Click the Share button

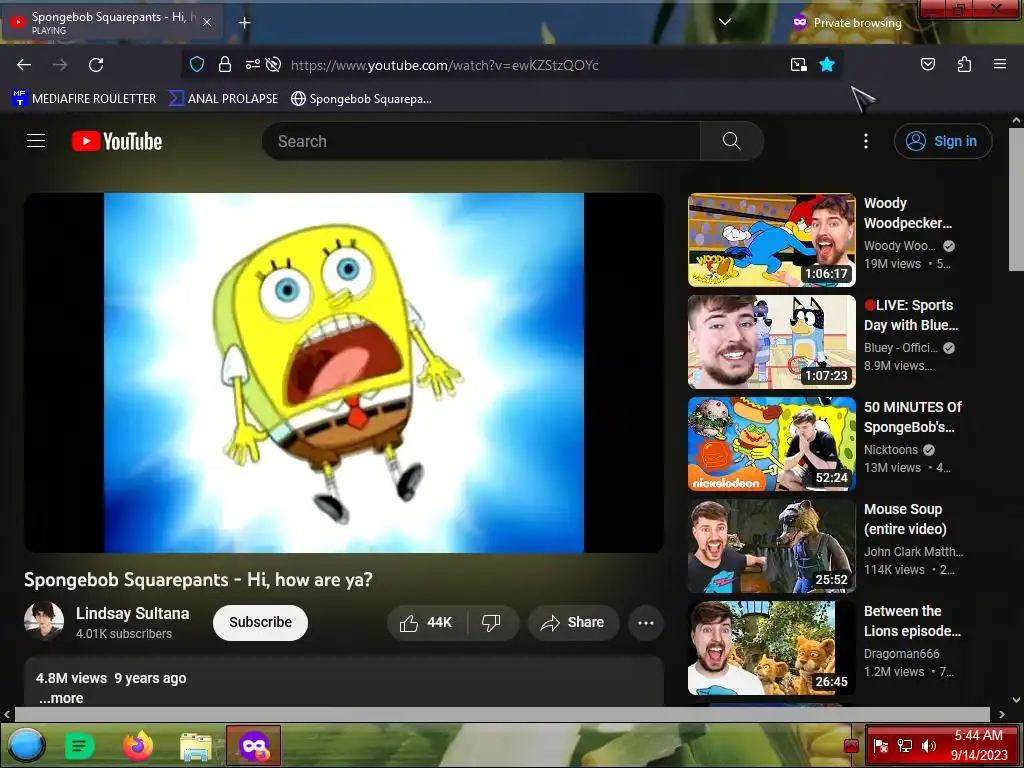573,622
